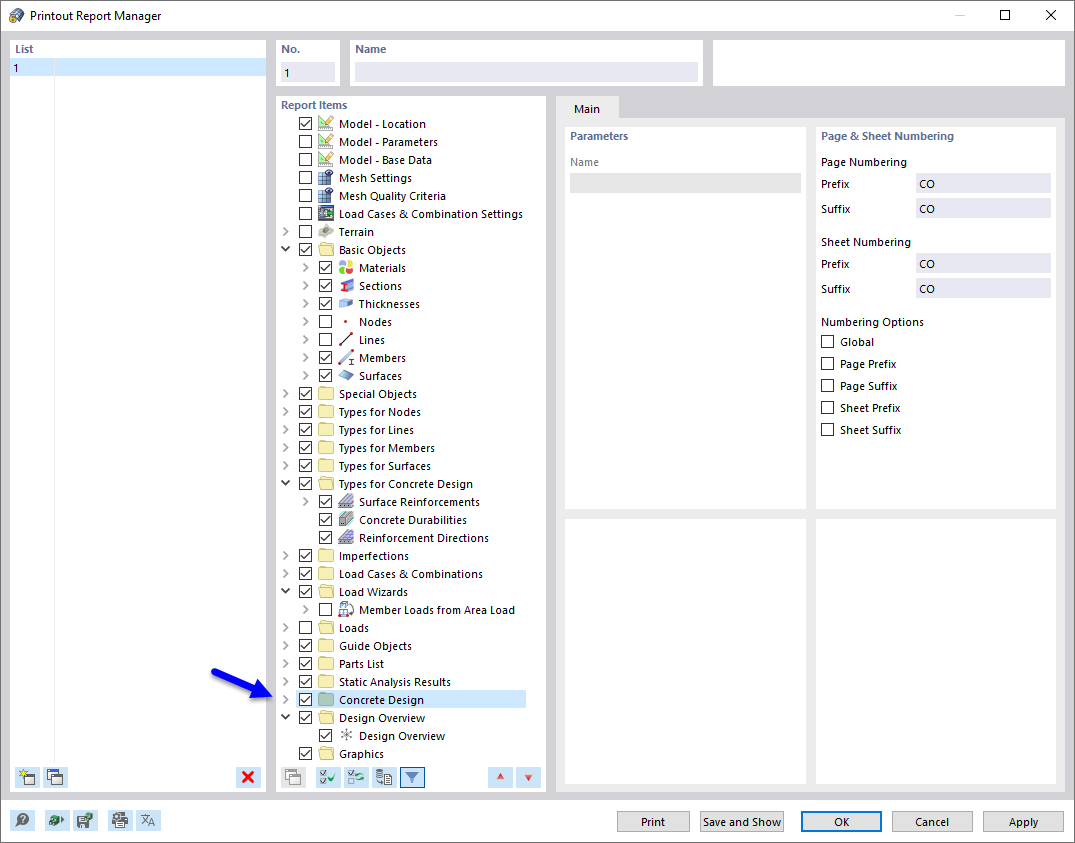
Task: Copy the selected printout report
Action: pos(55,777)
